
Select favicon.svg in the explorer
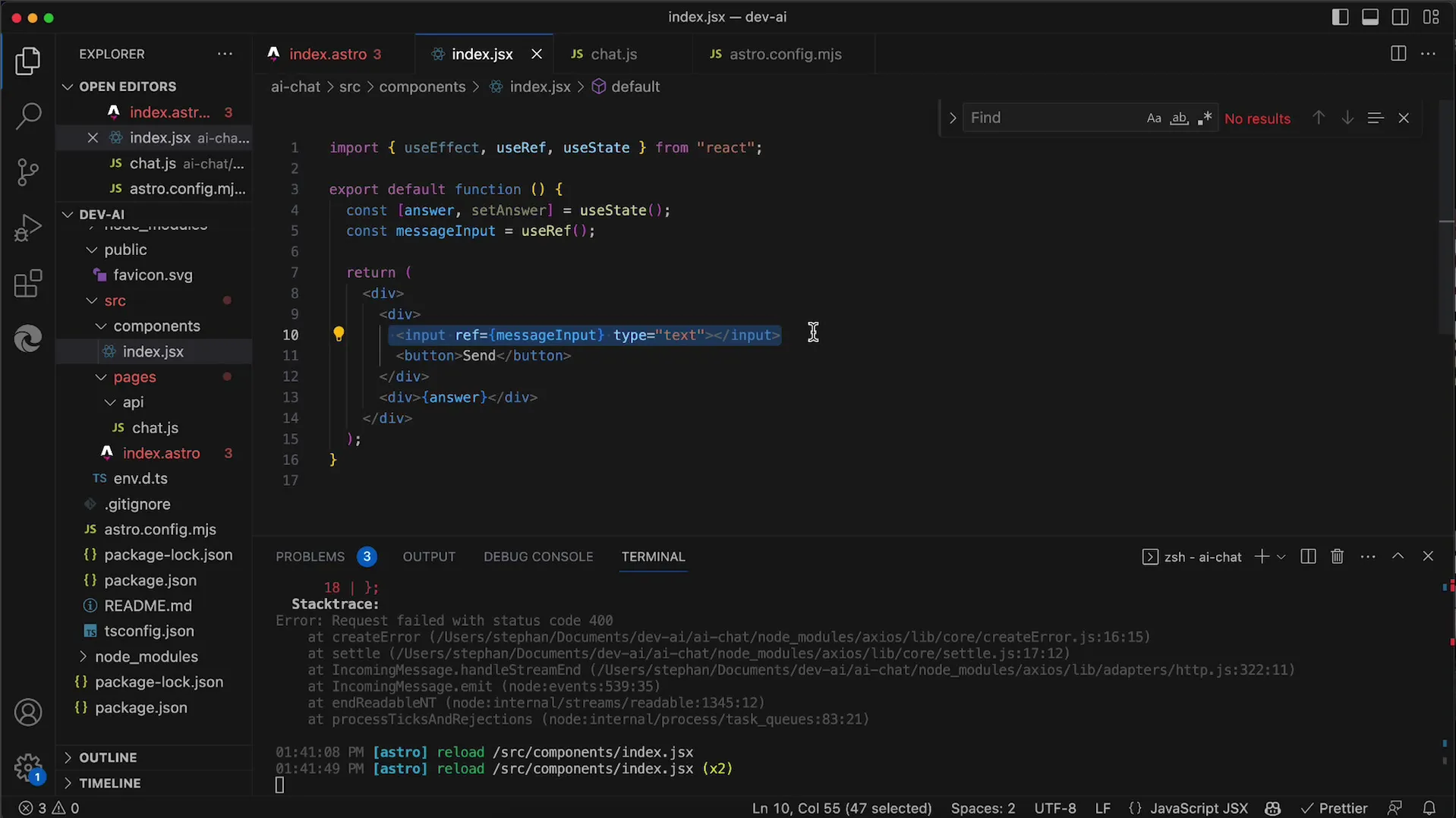pos(153,275)
